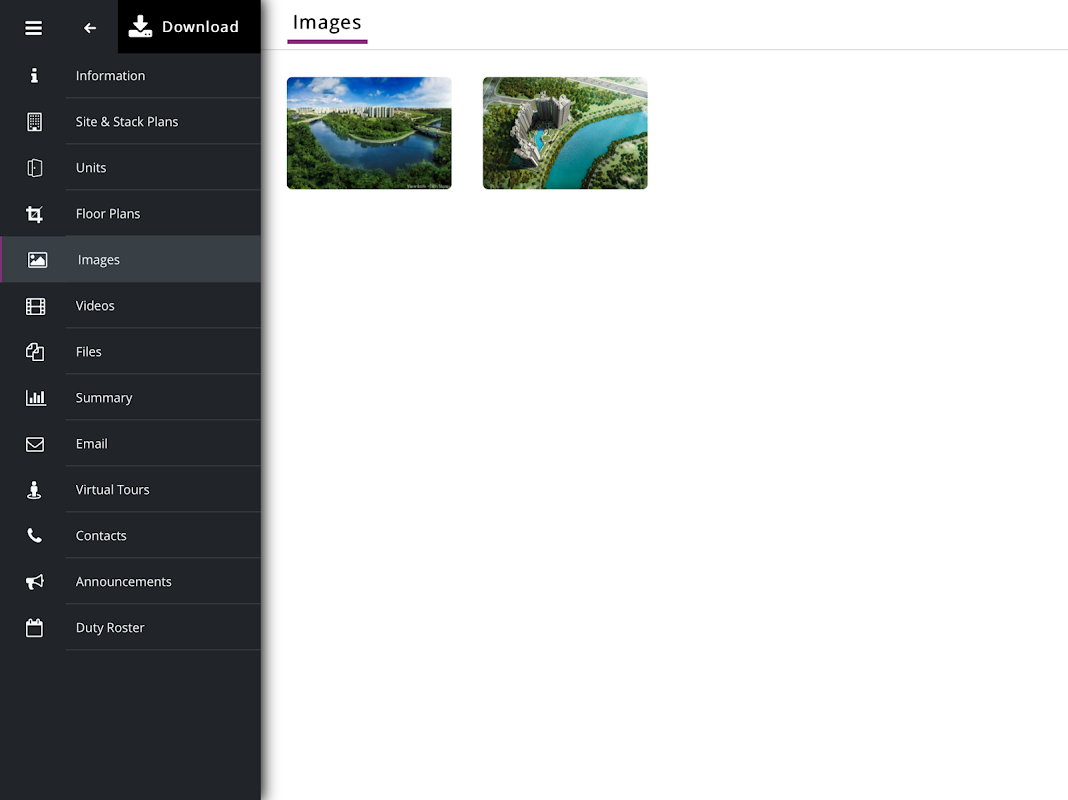Open the river panorama thumbnail
Screen dimensions: 1068x800
tap(369, 133)
